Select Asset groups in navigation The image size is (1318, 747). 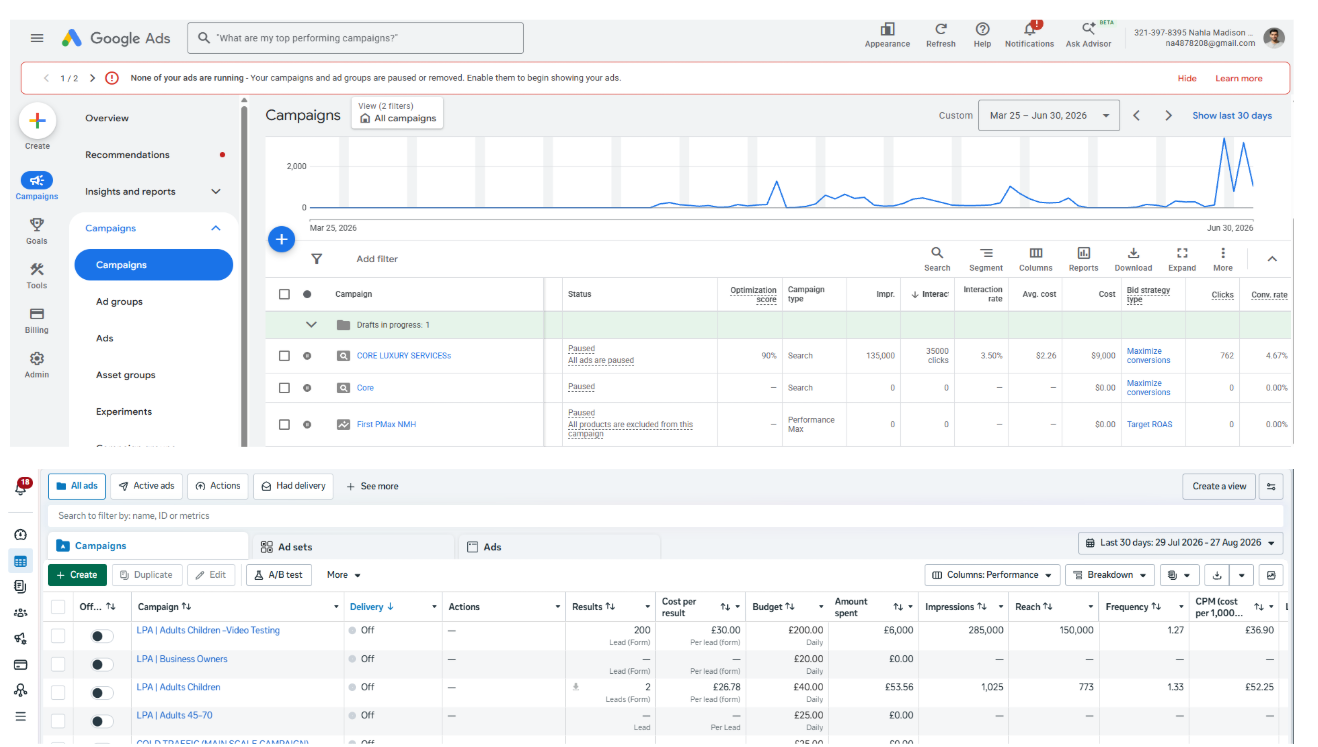pyautogui.click(x=126, y=375)
